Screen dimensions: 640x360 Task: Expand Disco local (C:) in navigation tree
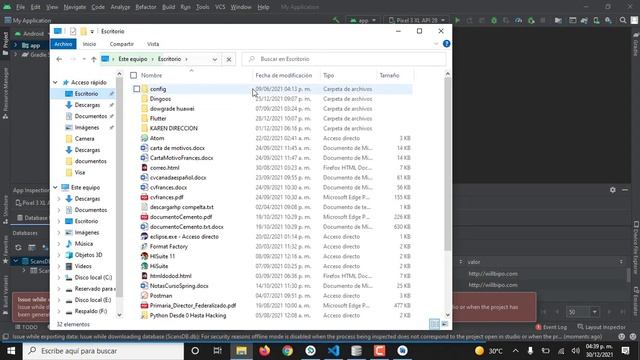(59, 278)
